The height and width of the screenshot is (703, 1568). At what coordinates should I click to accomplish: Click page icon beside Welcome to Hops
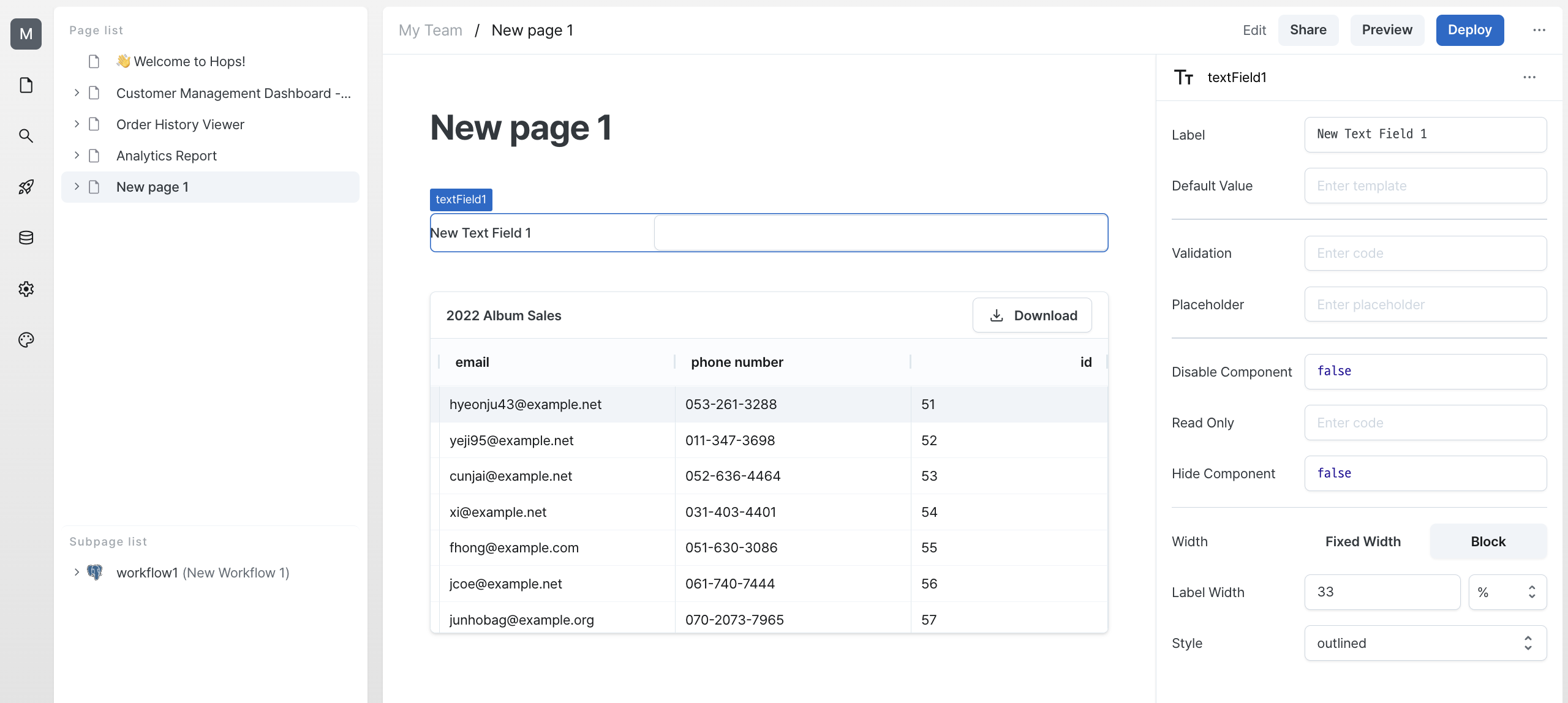(x=94, y=61)
